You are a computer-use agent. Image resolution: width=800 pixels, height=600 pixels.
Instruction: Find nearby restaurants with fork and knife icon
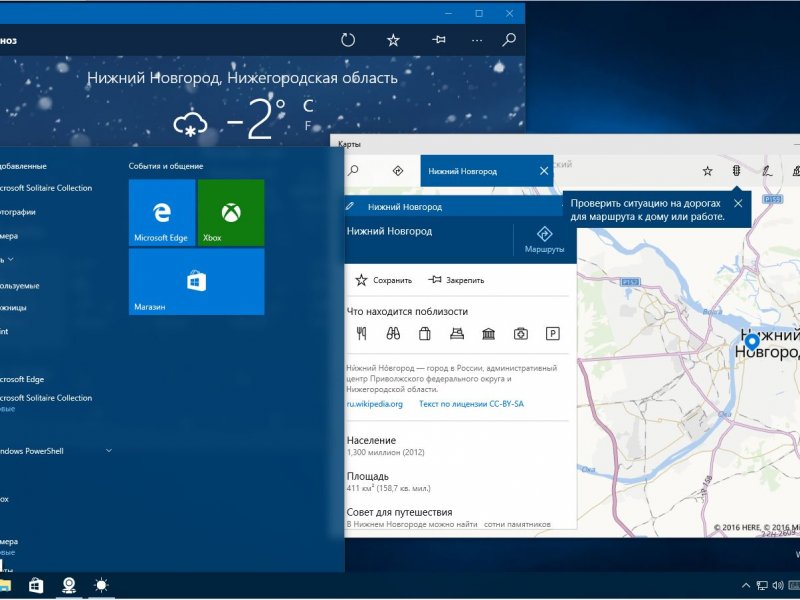[362, 334]
